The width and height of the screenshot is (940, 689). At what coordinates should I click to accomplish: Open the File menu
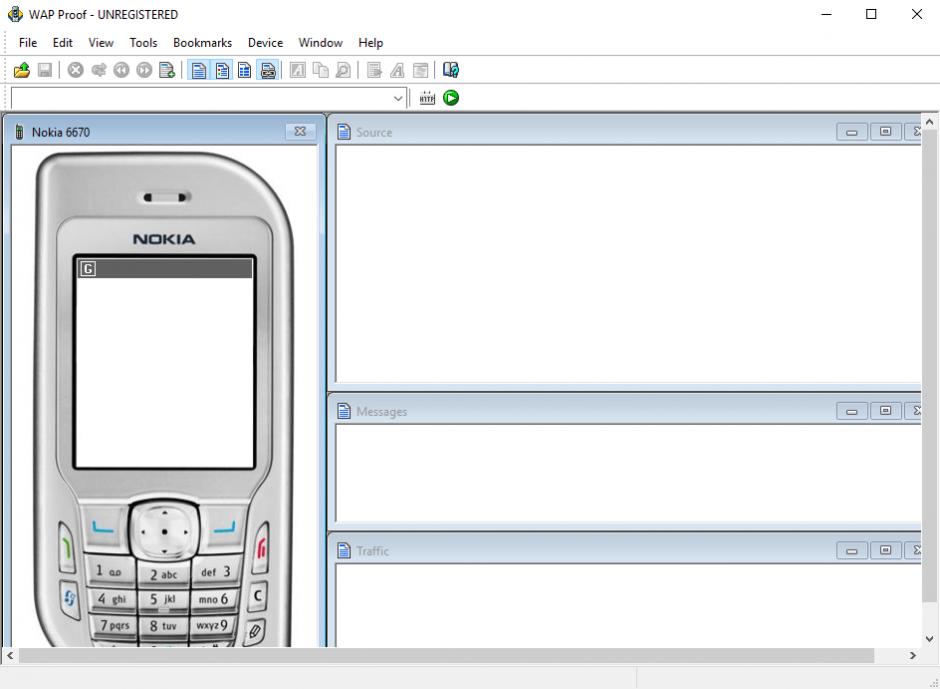28,43
